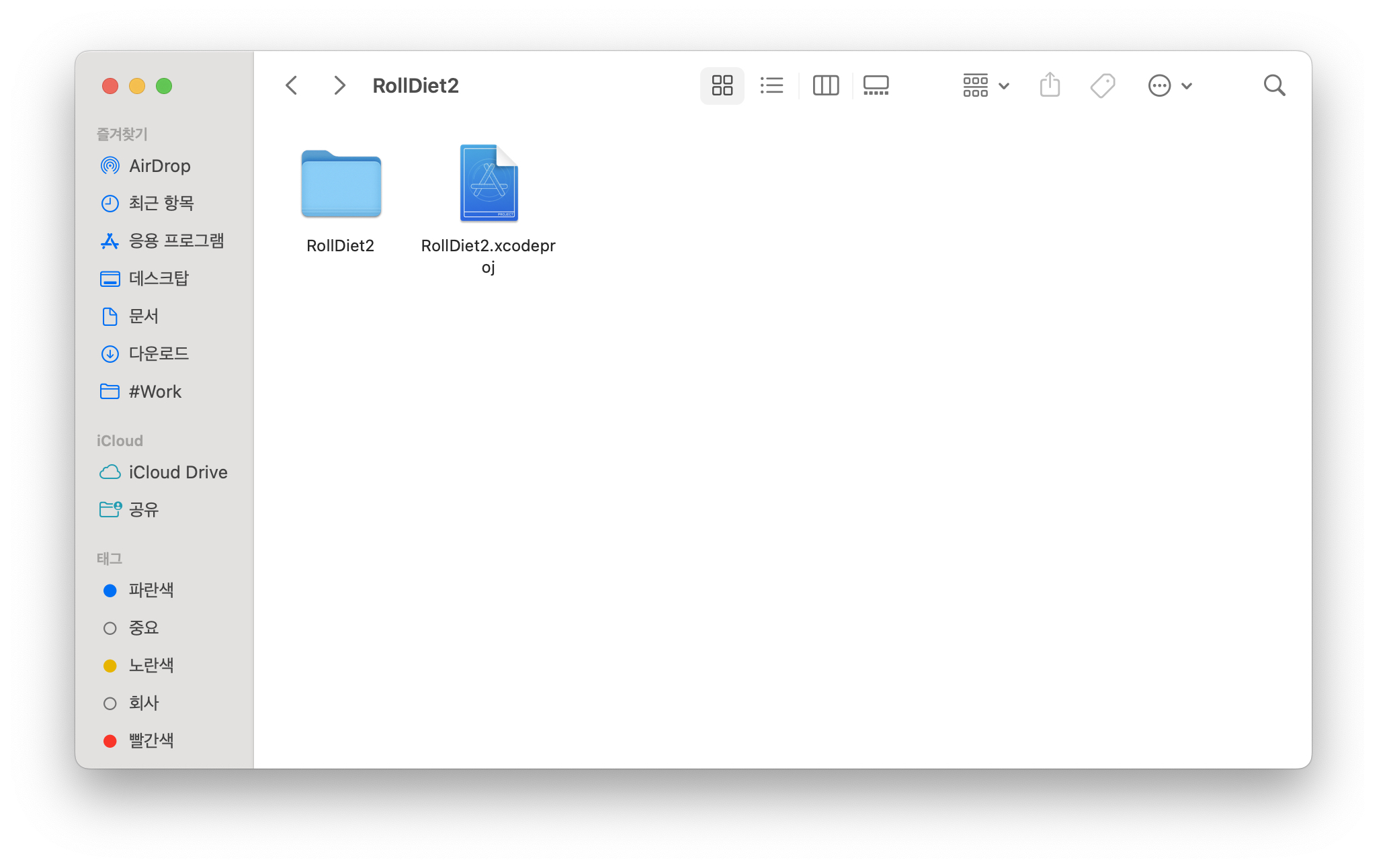This screenshot has width=1387, height=868.
Task: Click the RollDiet2 window title
Action: pyautogui.click(x=415, y=85)
